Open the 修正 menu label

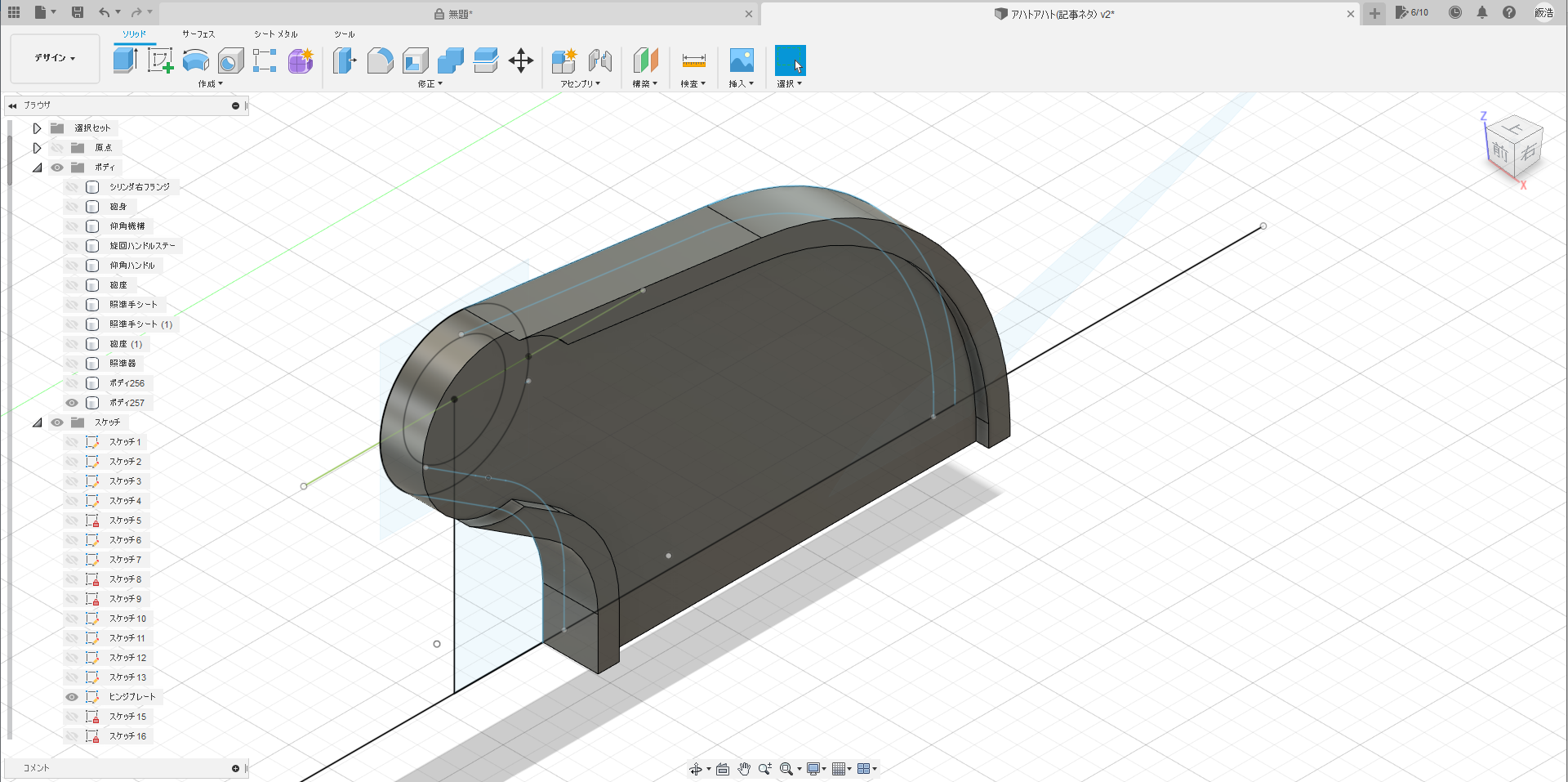(x=430, y=84)
